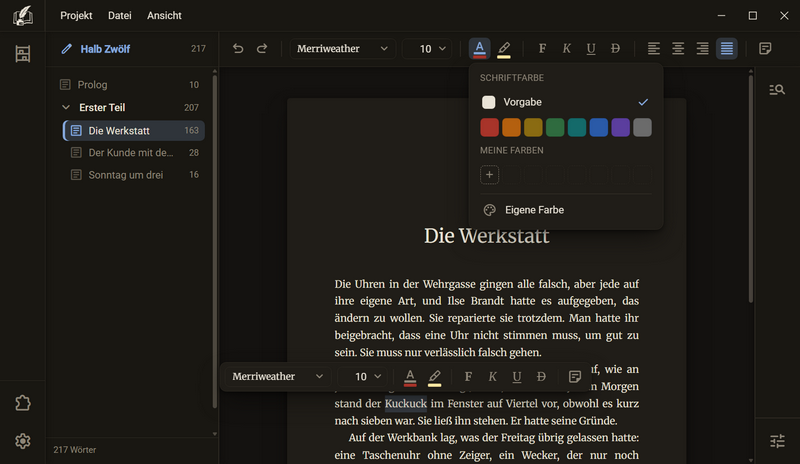The image size is (800, 464).
Task: Pick the yellow-olive font color swatch
Action: coord(533,128)
